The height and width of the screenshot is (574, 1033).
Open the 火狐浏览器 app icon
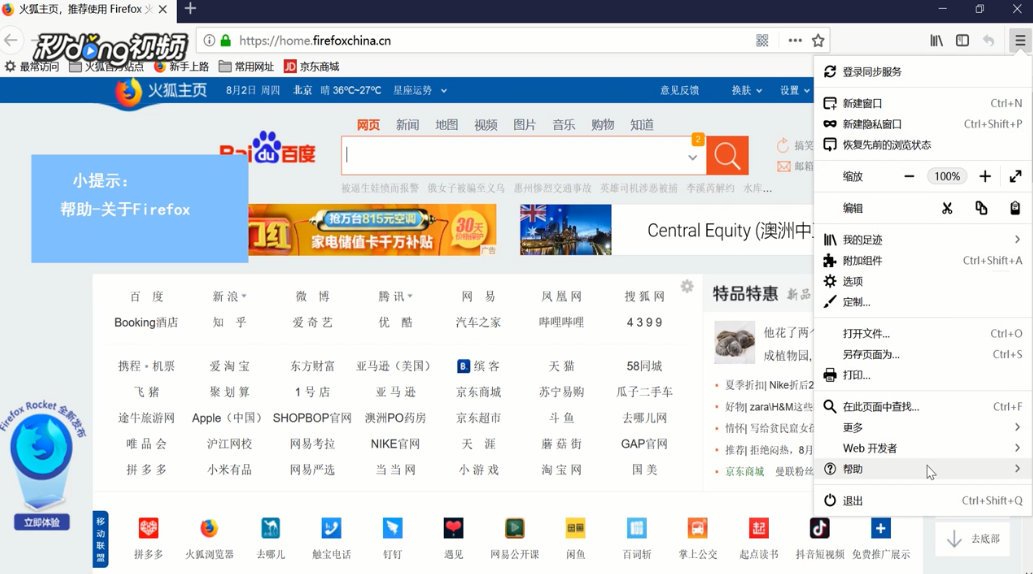click(x=209, y=529)
